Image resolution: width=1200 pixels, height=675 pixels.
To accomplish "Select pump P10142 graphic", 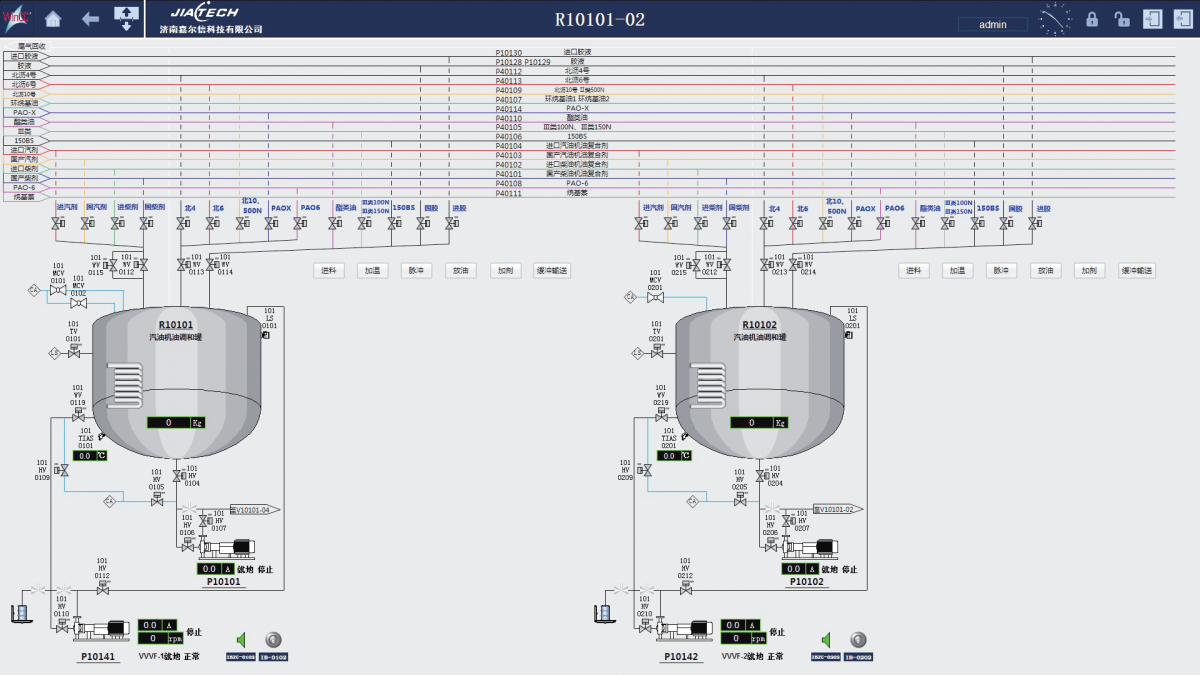I will (684, 629).
